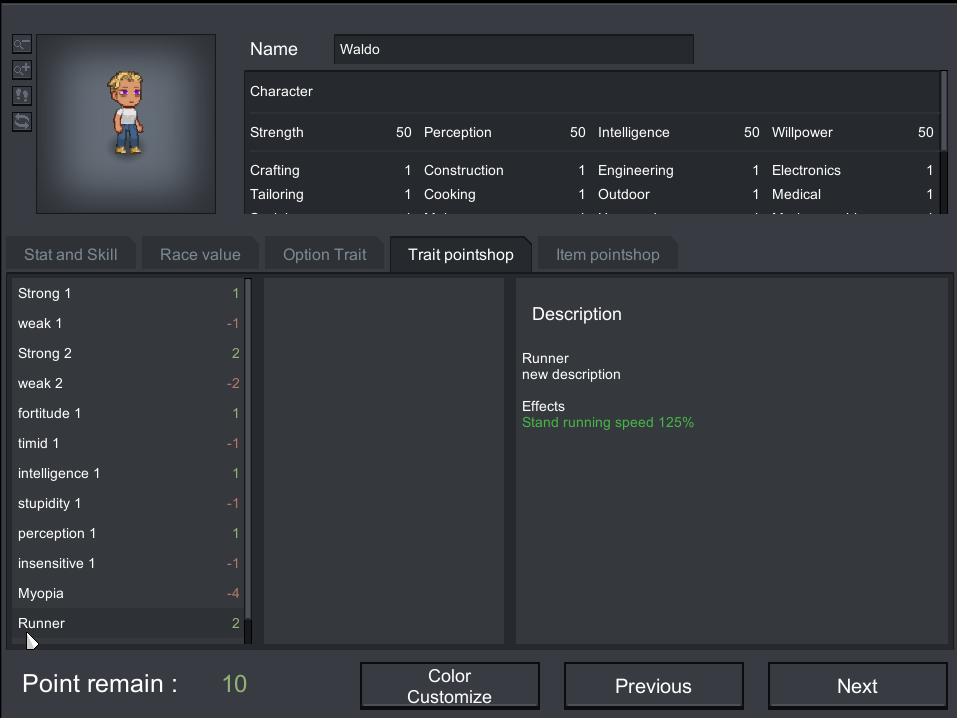957x718 pixels.
Task: Go back with the Previous button
Action: [653, 686]
